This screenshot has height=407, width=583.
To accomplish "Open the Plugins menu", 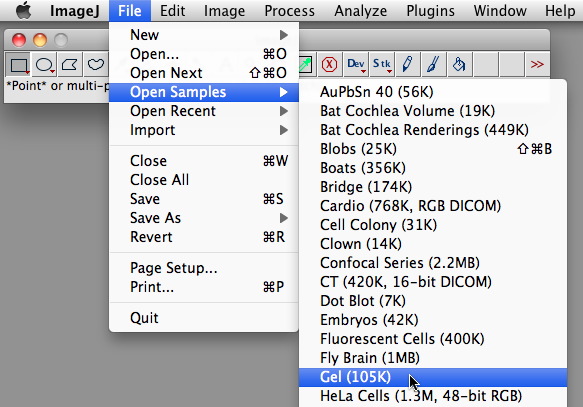I will [430, 11].
